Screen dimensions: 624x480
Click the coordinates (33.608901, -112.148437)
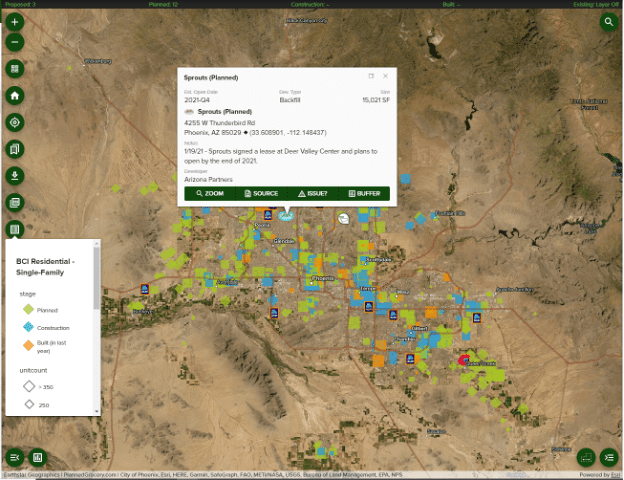pos(288,133)
